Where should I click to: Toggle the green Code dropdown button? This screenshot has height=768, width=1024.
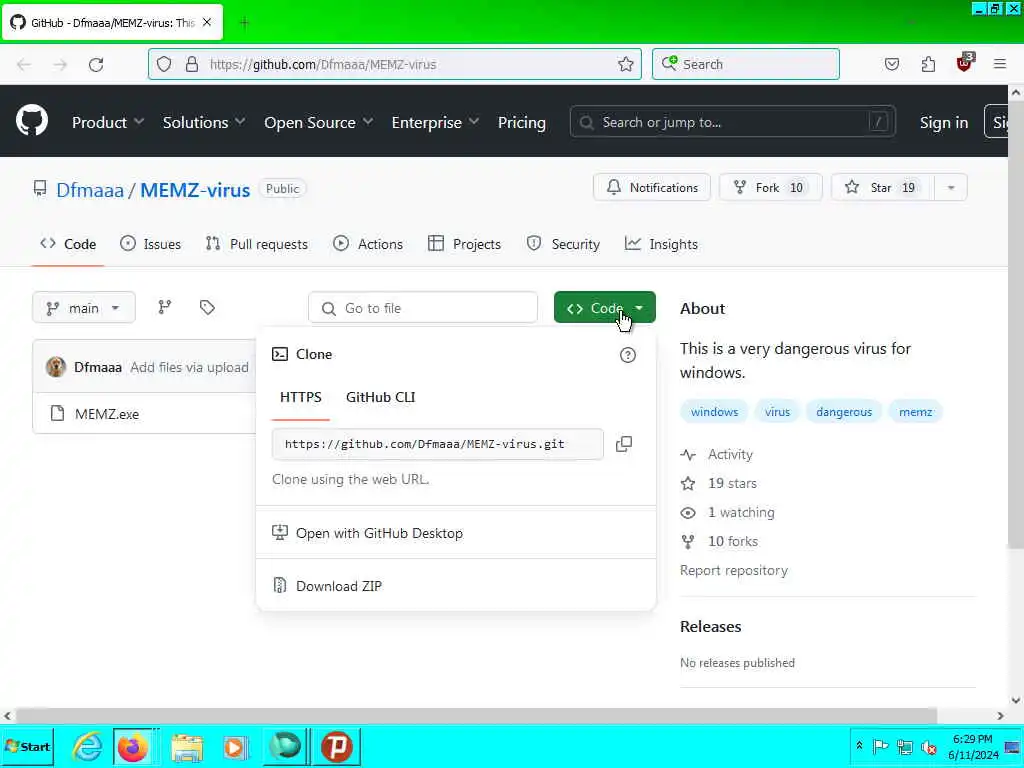coord(604,308)
